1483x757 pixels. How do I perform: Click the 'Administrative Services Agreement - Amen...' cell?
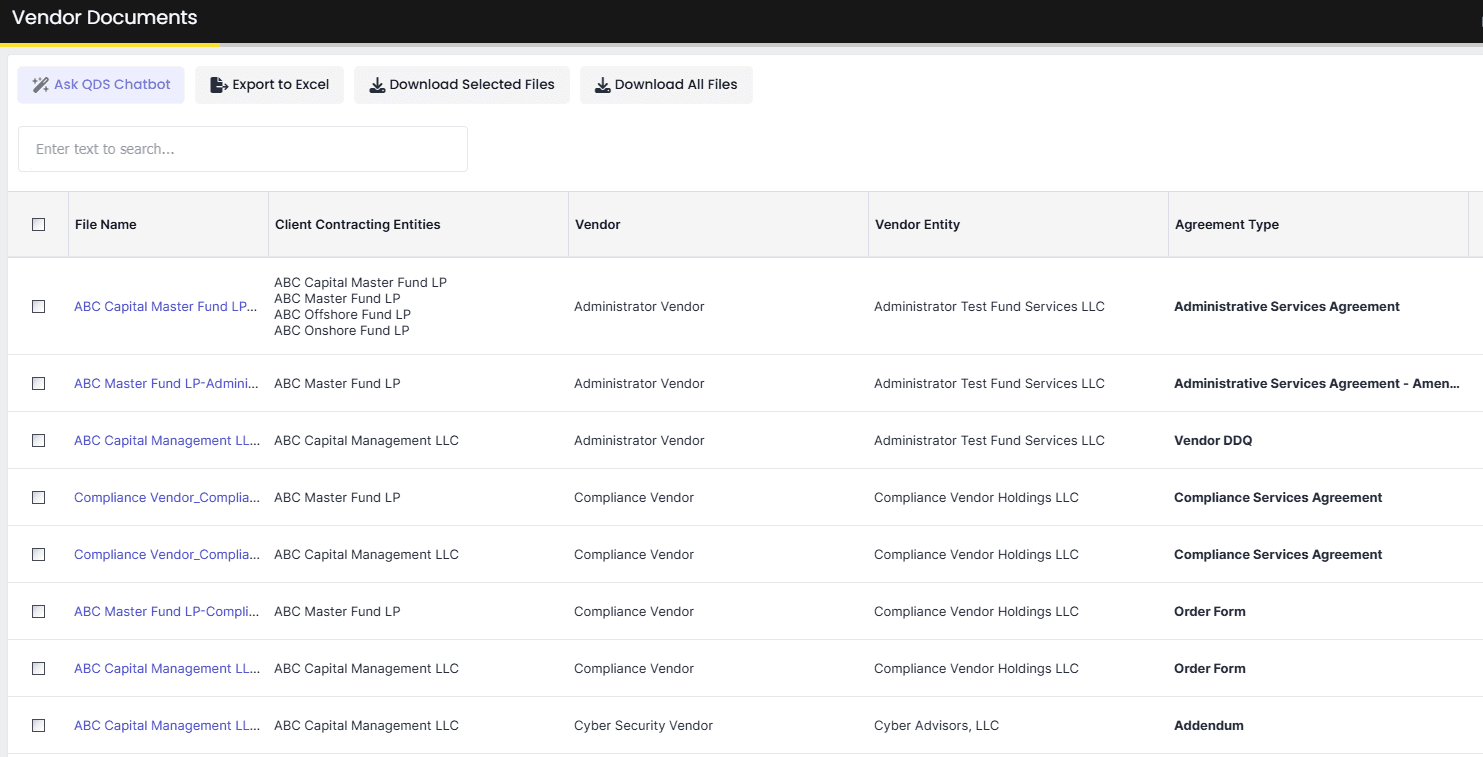point(1317,384)
